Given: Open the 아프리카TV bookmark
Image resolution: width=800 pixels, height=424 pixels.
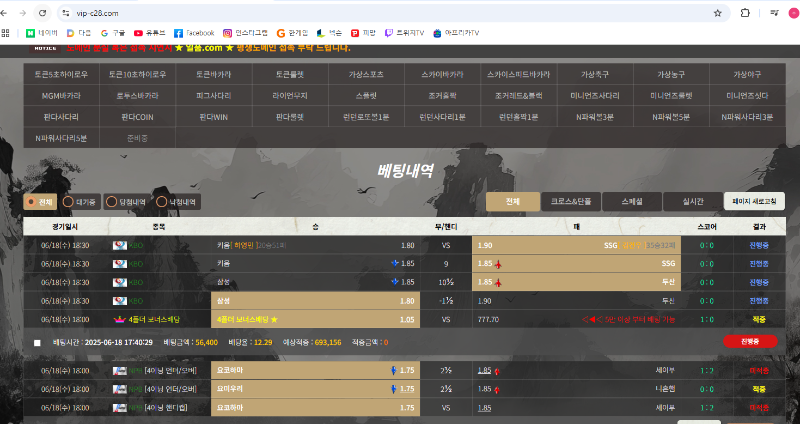Looking at the screenshot, I should [456, 33].
